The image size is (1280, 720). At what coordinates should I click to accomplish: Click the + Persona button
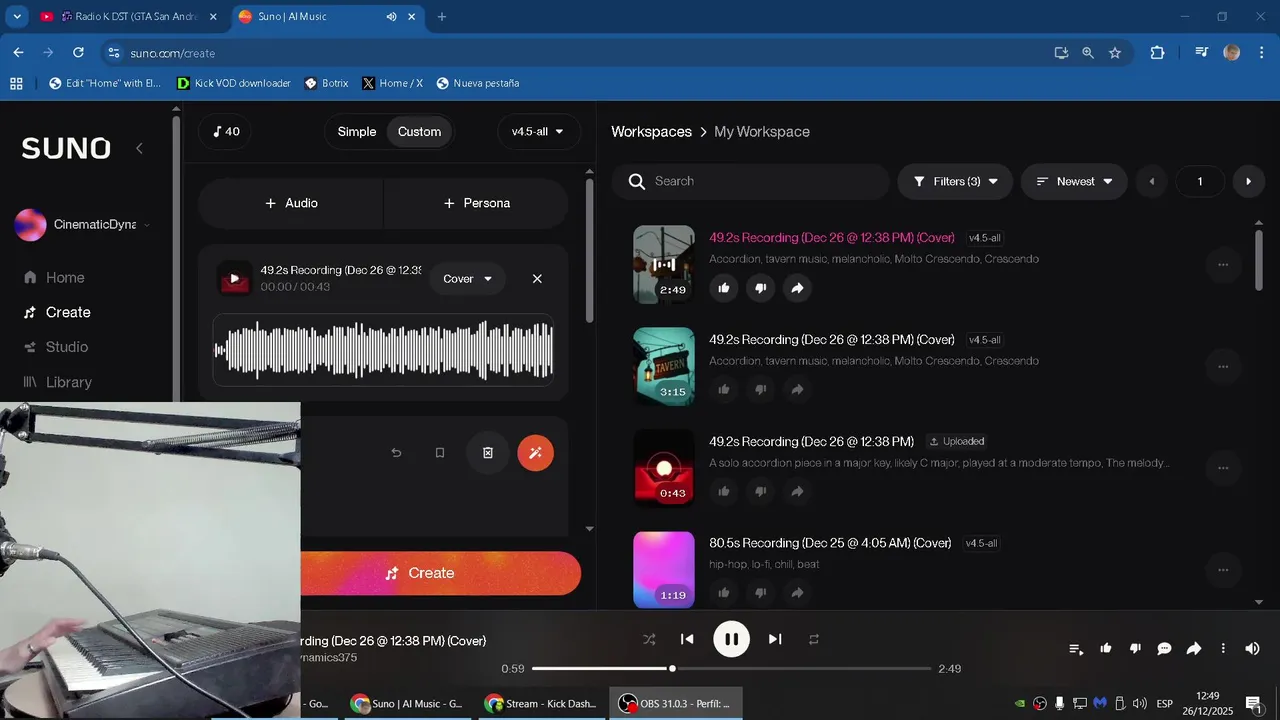pos(476,203)
